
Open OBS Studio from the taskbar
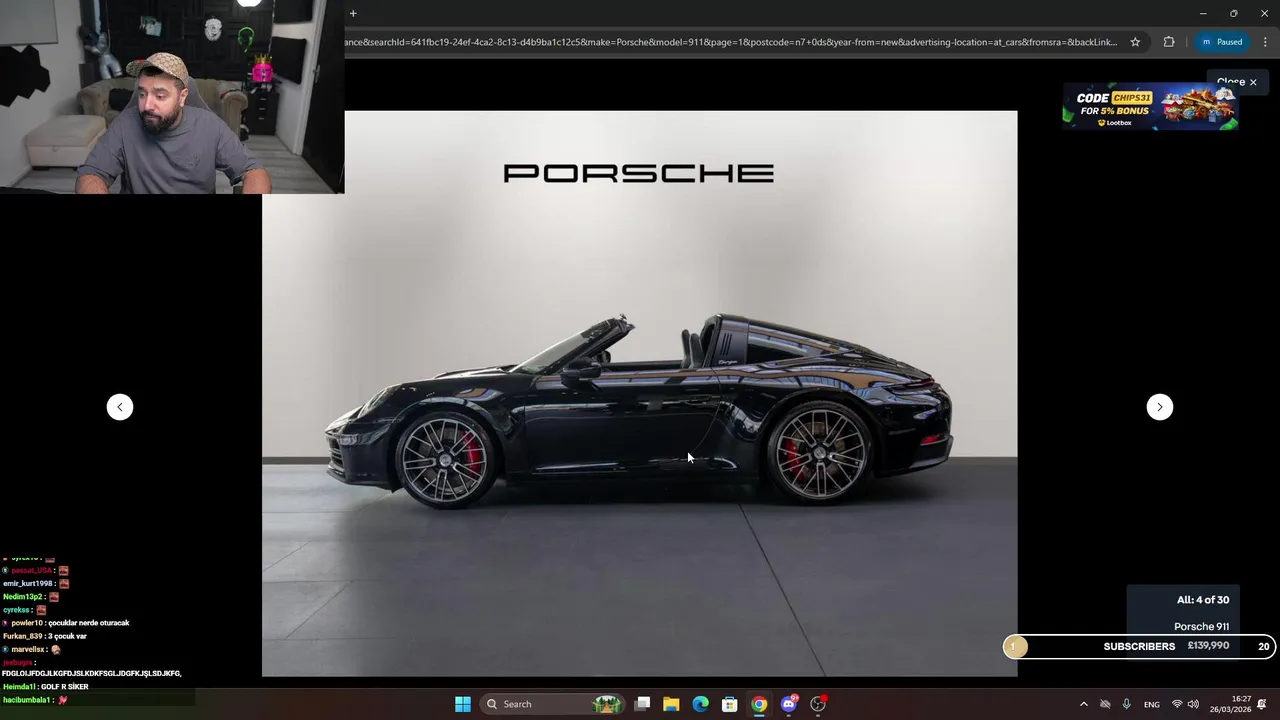pos(818,704)
